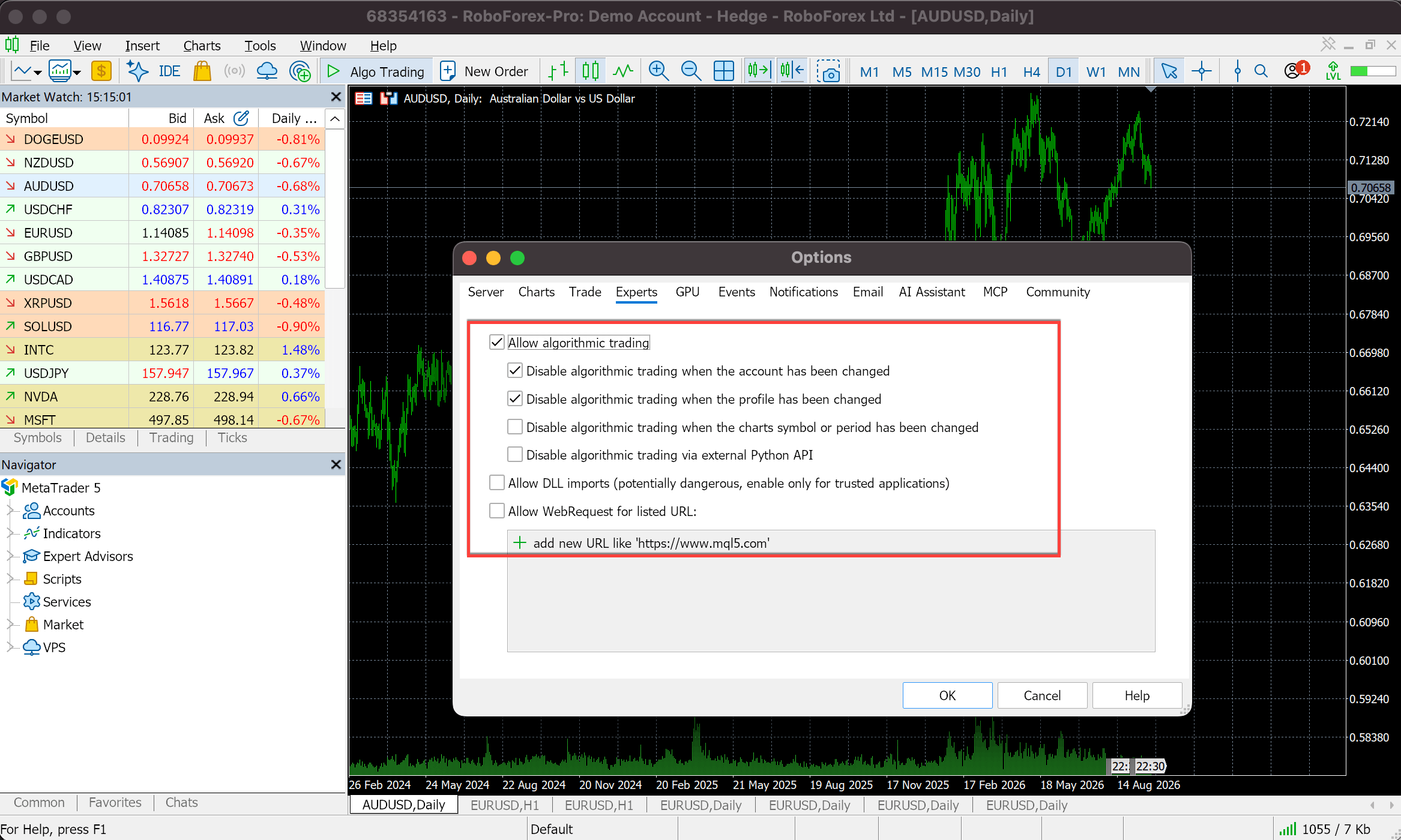Viewport: 1401px width, 840px height.
Task: Click the connection status bars icon
Action: pos(1288,829)
